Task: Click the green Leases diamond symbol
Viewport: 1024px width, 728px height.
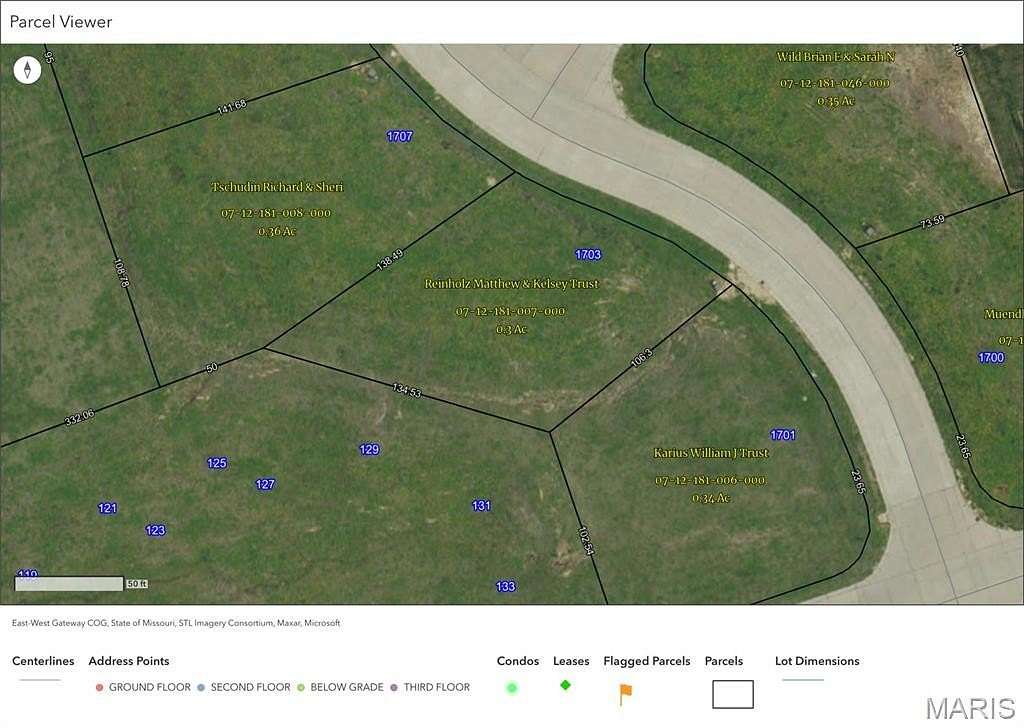Action: coord(564,685)
